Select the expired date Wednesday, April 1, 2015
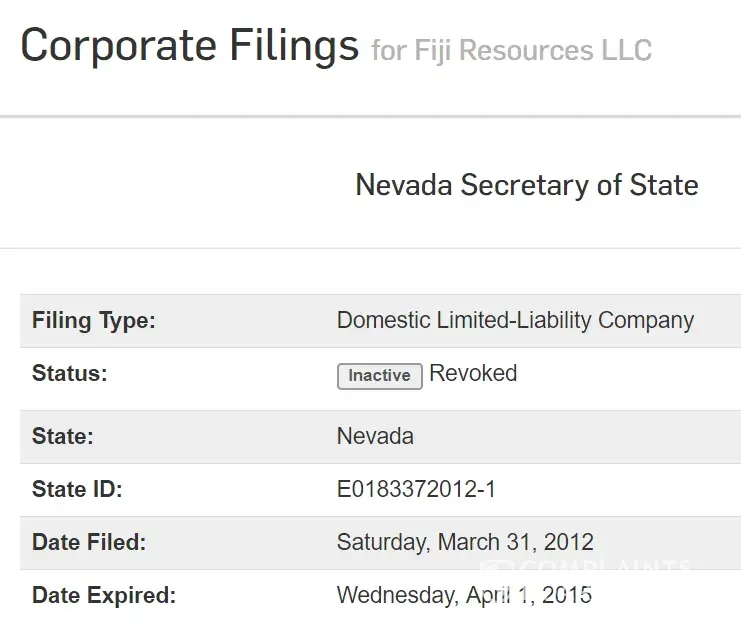 [464, 596]
